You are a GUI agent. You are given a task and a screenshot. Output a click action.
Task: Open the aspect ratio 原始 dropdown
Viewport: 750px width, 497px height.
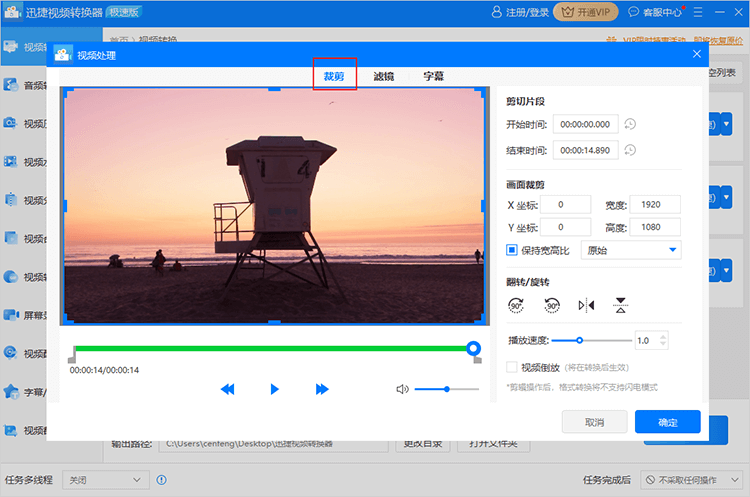coord(630,250)
